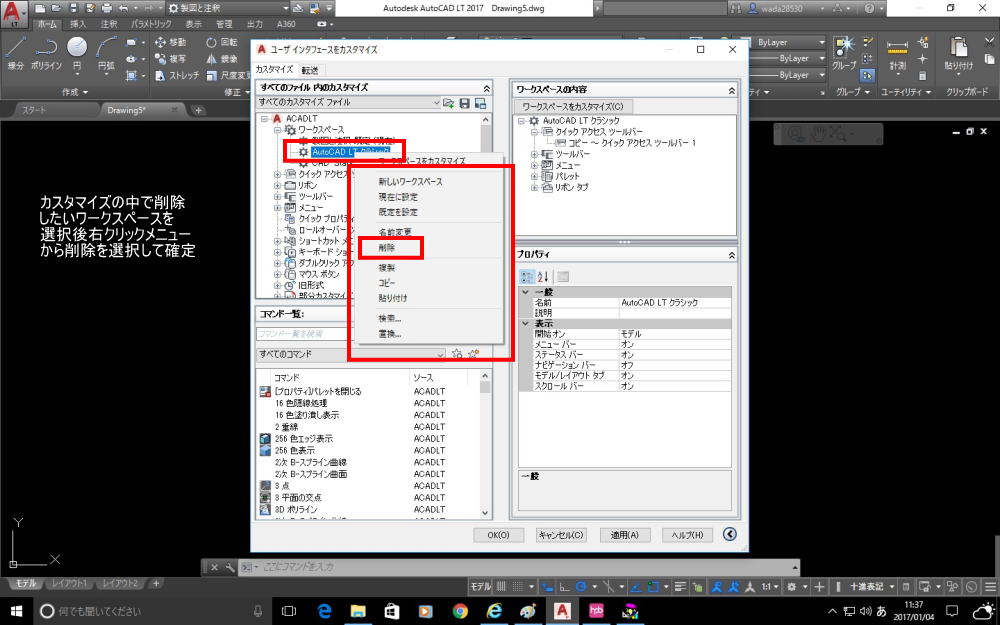
Task: Open File Explorer from the taskbar
Action: pyautogui.click(x=358, y=611)
